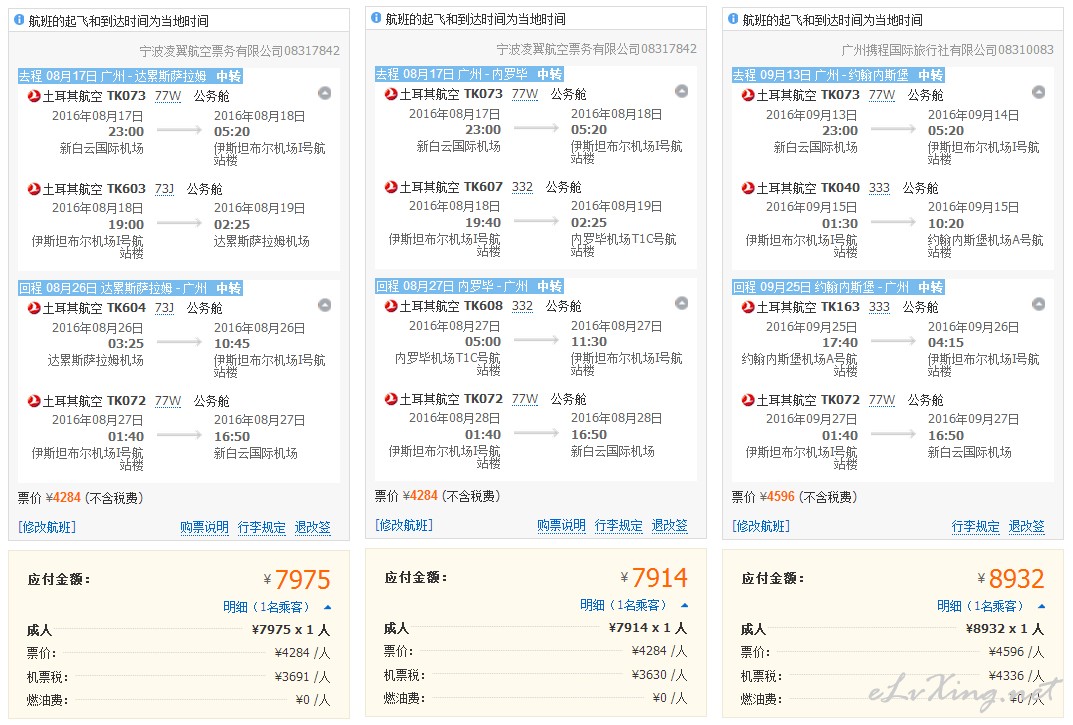Click aircraft code 332 next to TK607
The height and width of the screenshot is (725, 1073).
(x=522, y=187)
